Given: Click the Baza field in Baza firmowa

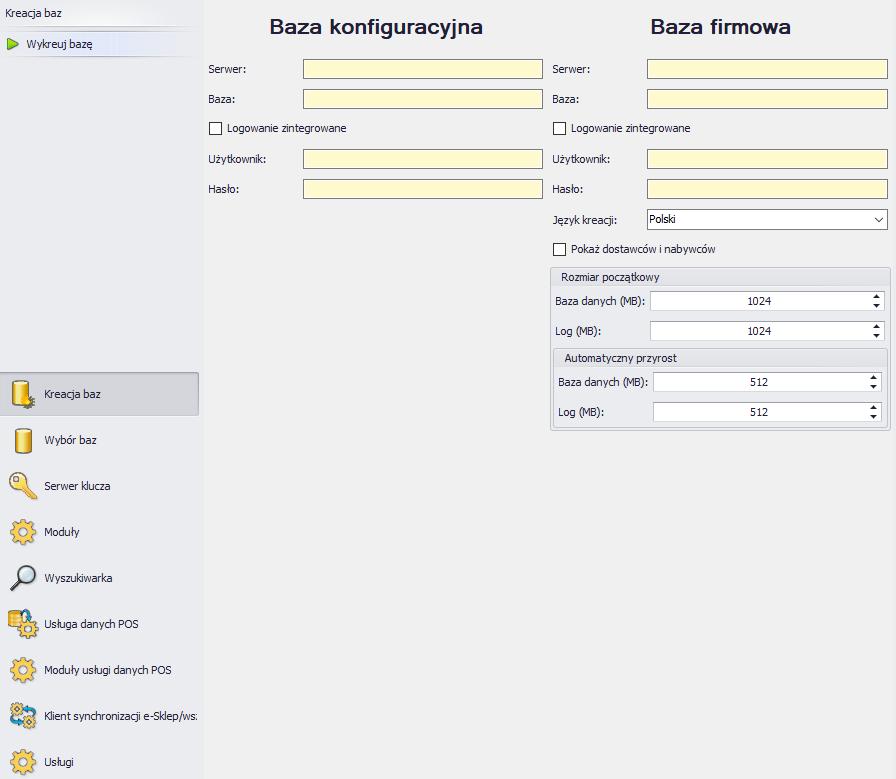Looking at the screenshot, I should click(x=767, y=99).
